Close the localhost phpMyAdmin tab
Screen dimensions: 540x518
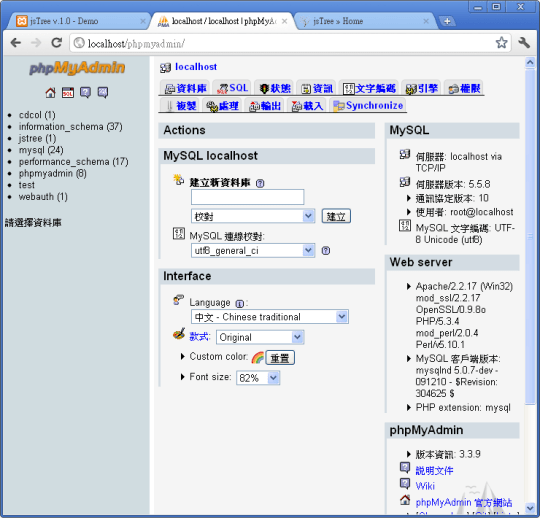[284, 21]
